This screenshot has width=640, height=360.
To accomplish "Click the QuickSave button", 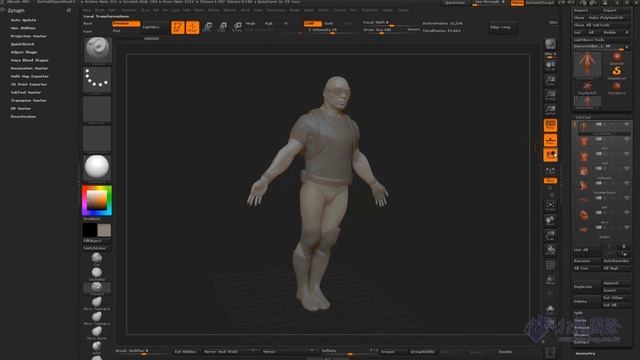I will (455, 3).
